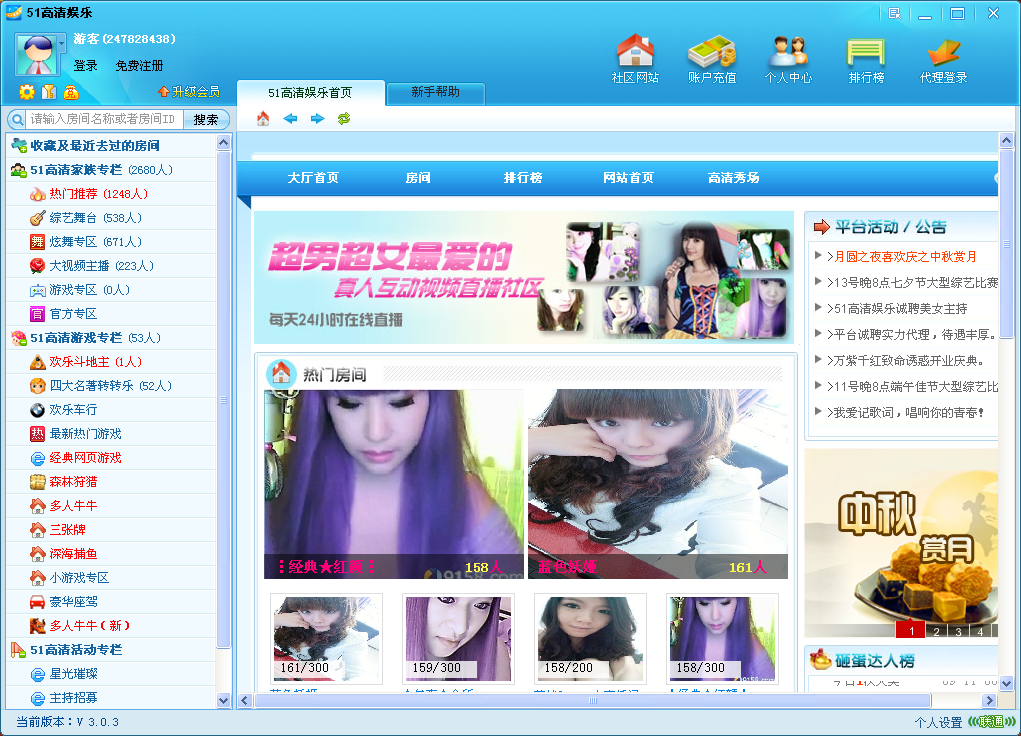Click the user avatar picture
This screenshot has width=1021, height=736.
(36, 55)
